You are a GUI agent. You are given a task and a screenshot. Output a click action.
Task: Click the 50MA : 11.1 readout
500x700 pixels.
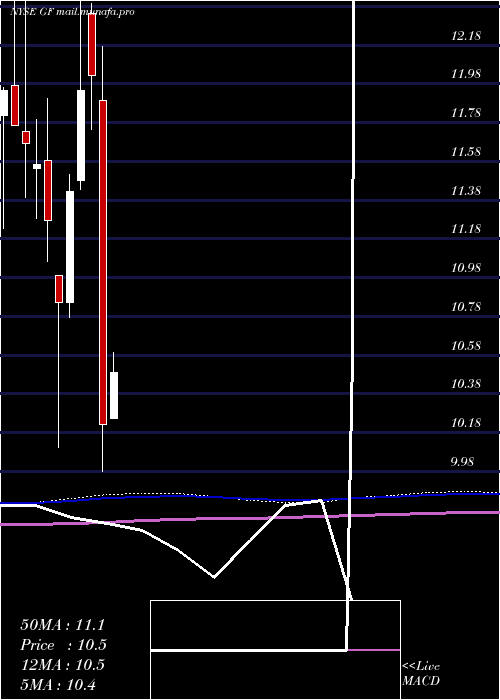click(x=64, y=625)
